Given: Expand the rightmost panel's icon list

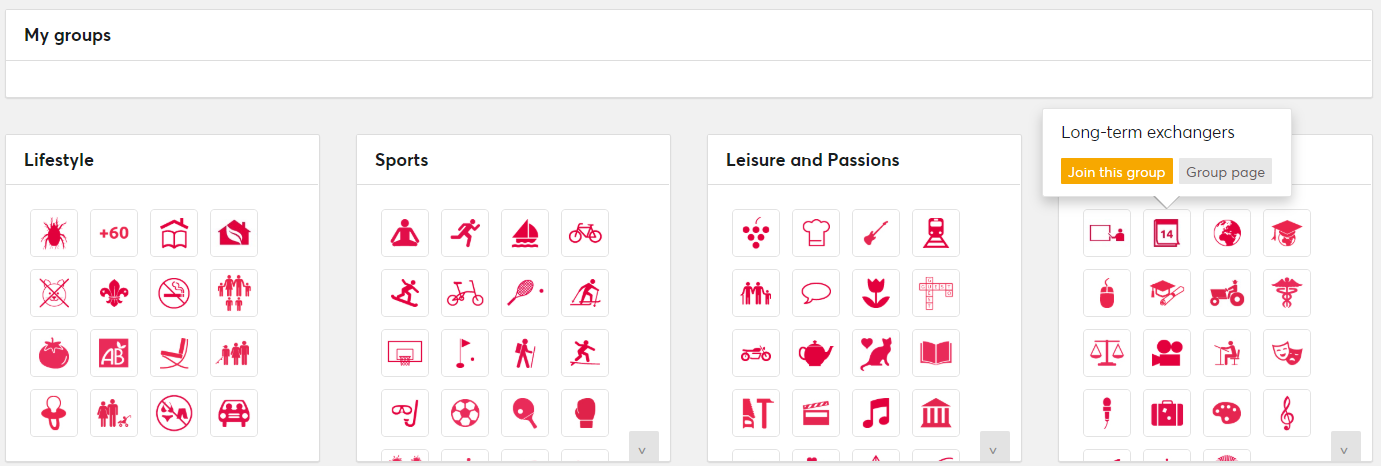Looking at the screenshot, I should [x=1346, y=447].
